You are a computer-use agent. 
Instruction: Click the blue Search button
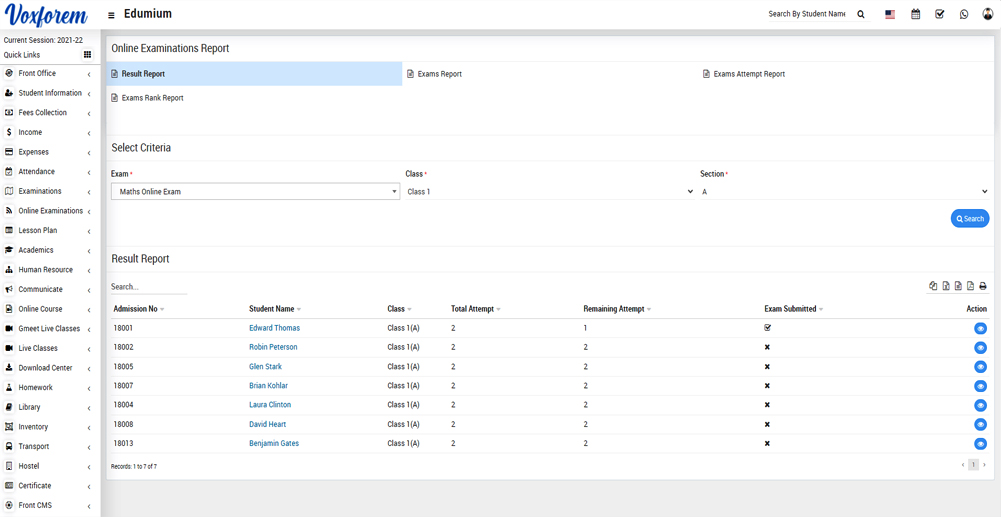[969, 219]
